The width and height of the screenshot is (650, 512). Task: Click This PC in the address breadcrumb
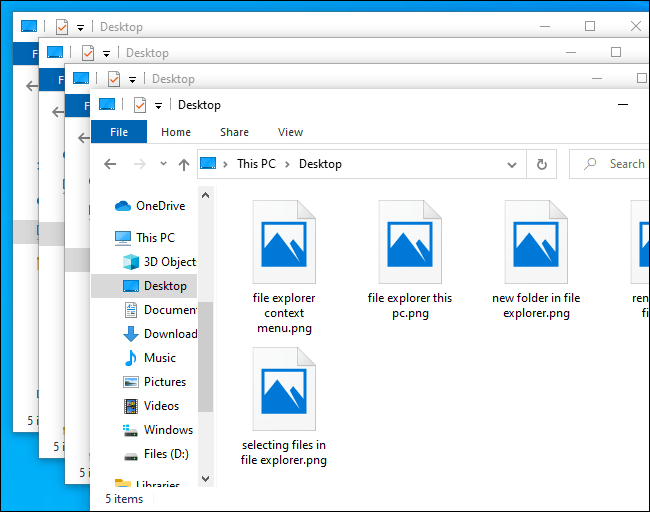coord(255,164)
